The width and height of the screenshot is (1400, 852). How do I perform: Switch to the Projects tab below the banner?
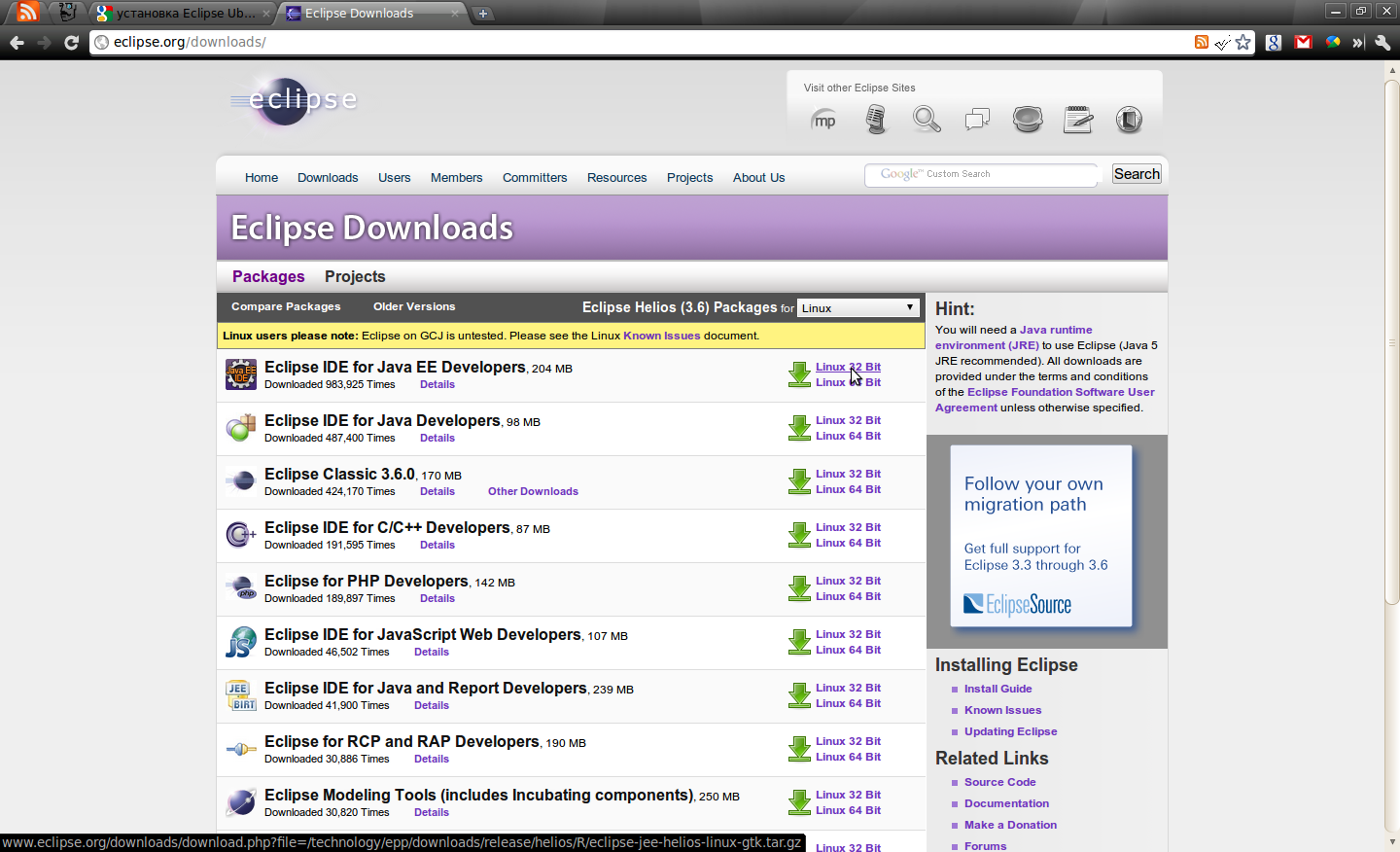tap(355, 277)
